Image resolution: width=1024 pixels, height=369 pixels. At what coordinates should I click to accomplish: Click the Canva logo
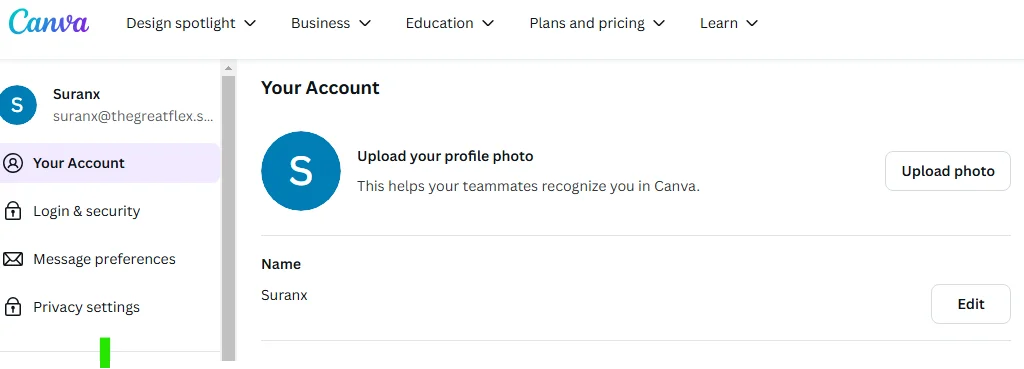(49, 23)
